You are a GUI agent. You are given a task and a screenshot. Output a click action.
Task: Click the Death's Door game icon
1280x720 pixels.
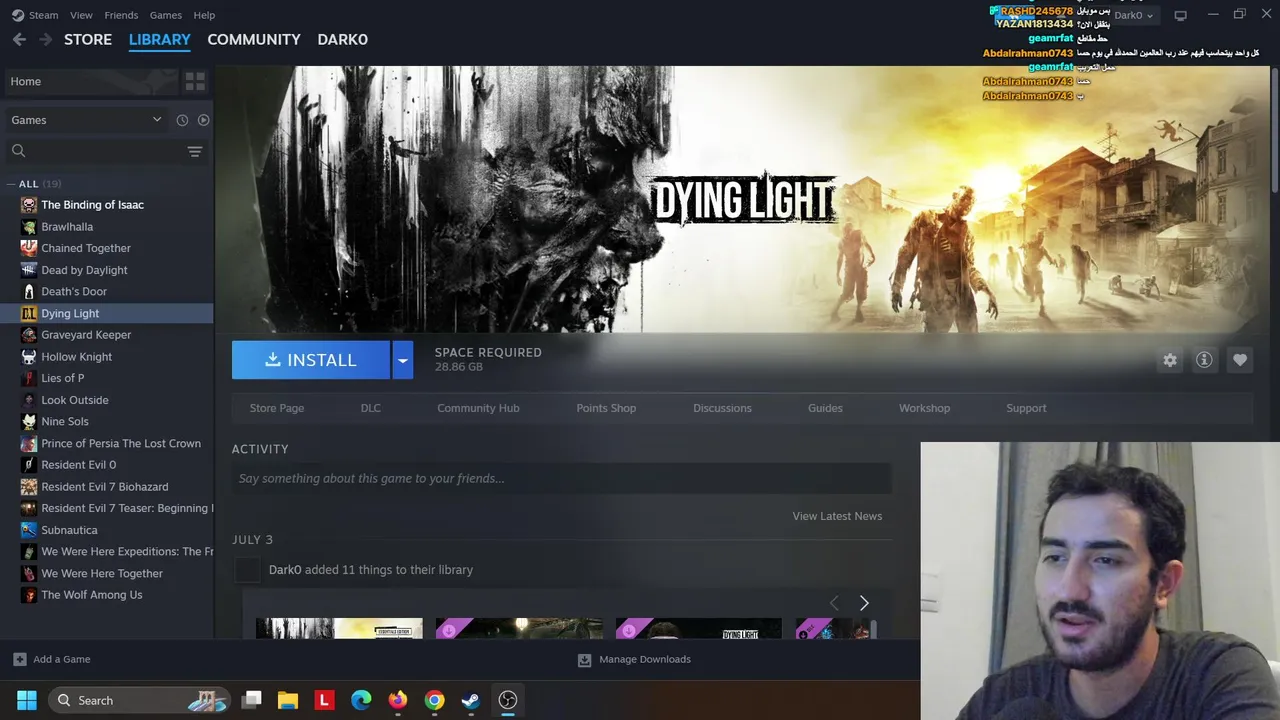tap(29, 292)
